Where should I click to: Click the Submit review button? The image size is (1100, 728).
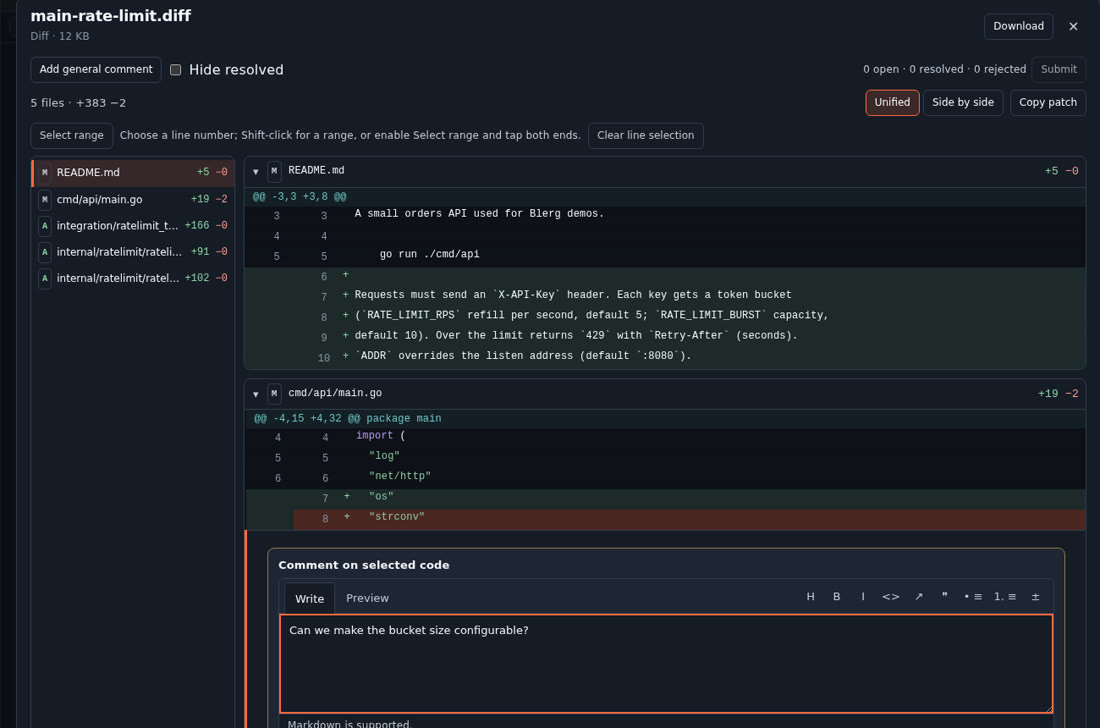click(1058, 69)
